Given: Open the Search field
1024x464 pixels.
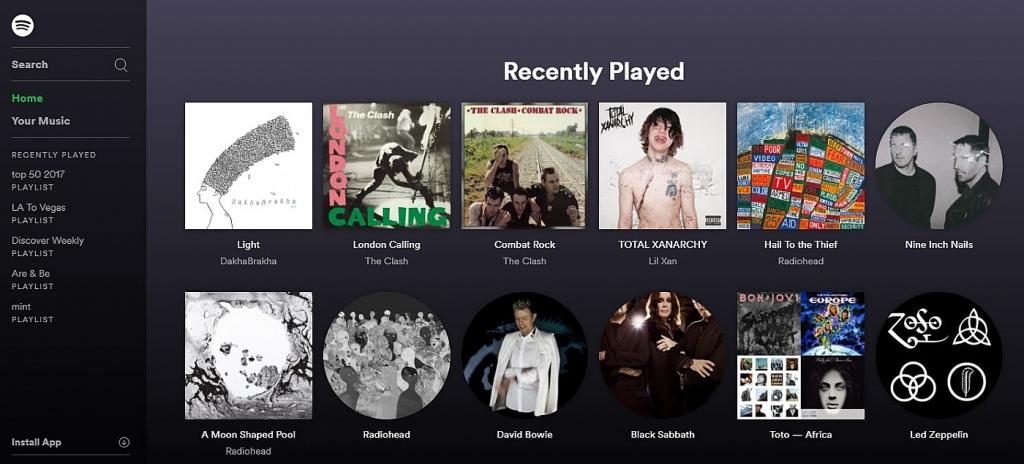Looking at the screenshot, I should (71, 65).
